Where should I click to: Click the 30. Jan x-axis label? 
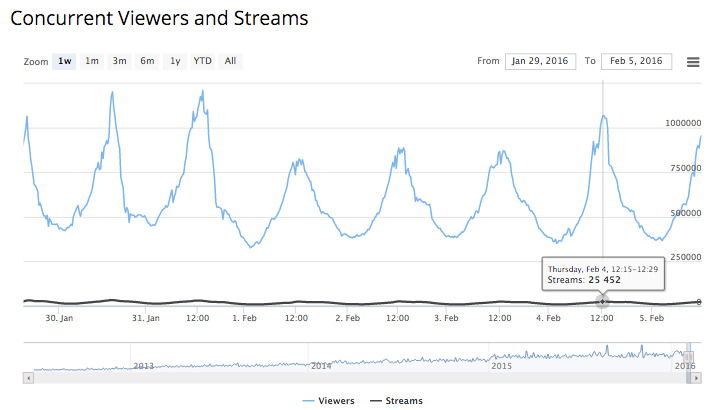[x=59, y=318]
